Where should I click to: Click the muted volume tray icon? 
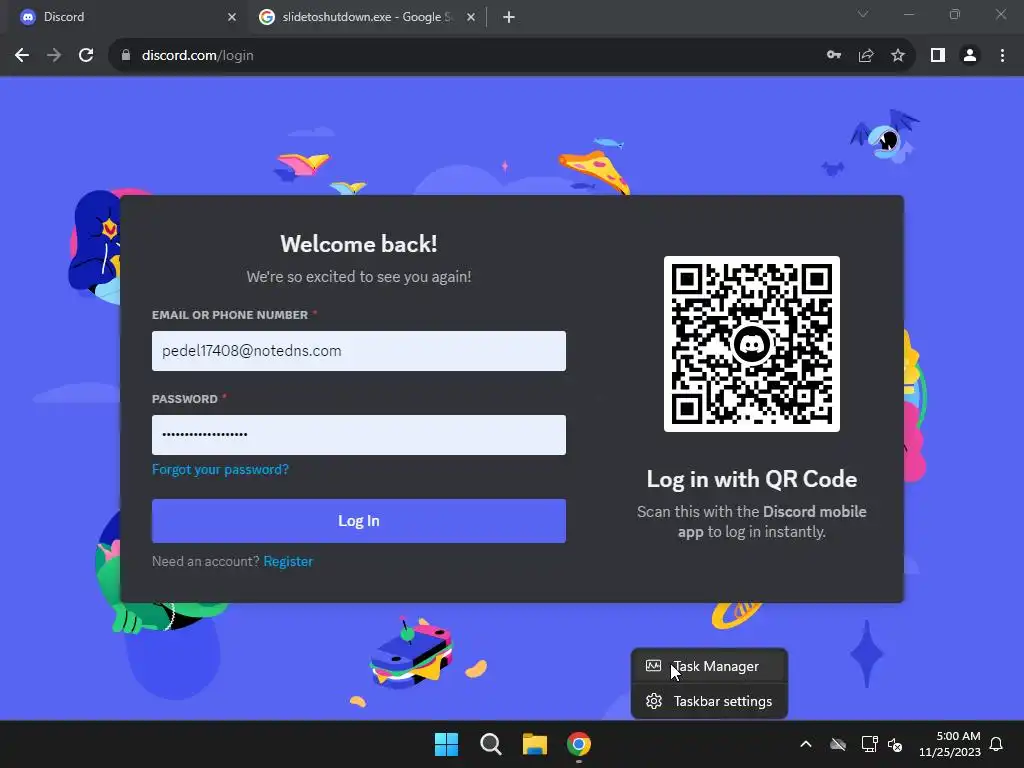tap(895, 744)
